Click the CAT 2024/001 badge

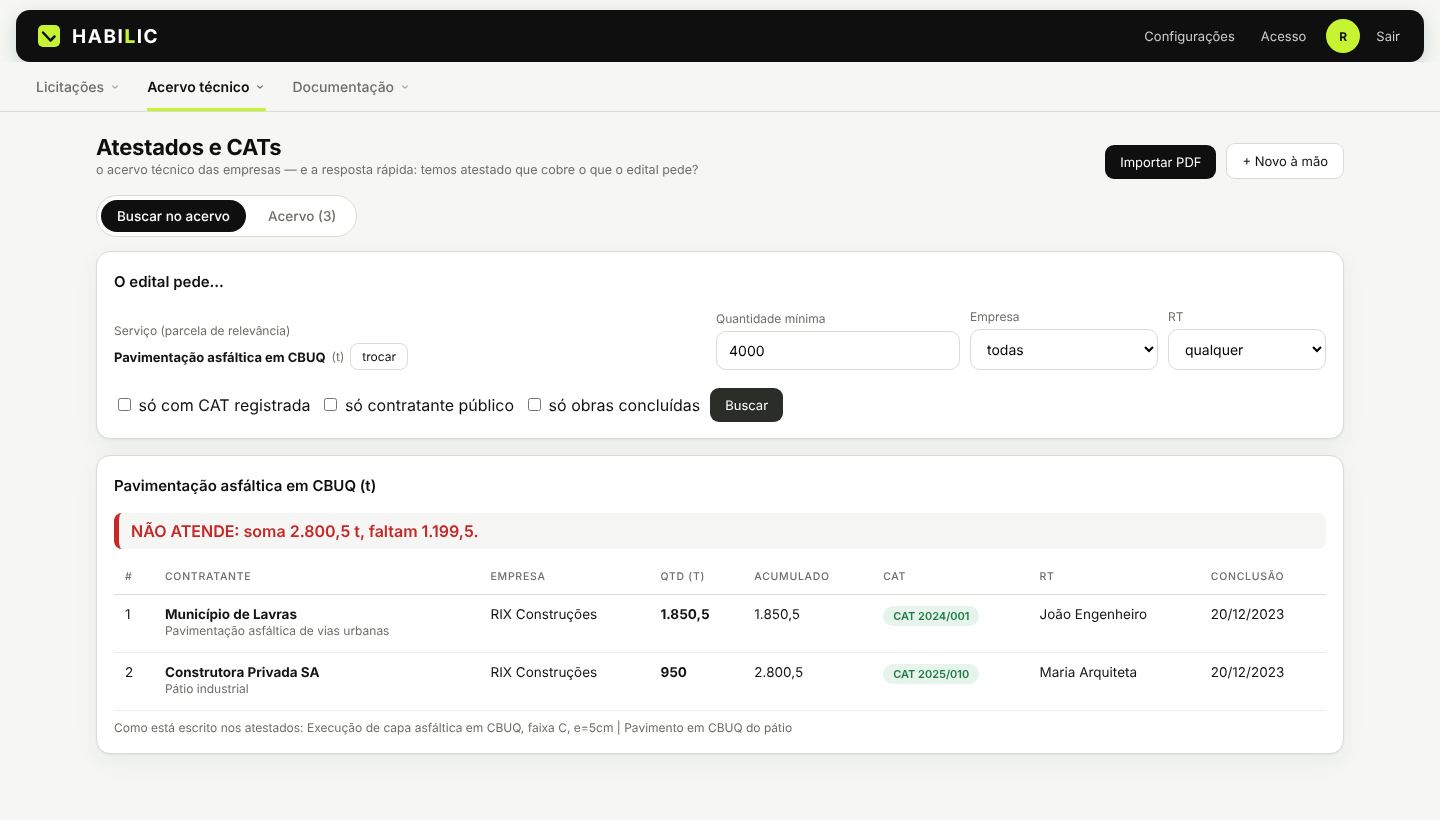click(931, 616)
